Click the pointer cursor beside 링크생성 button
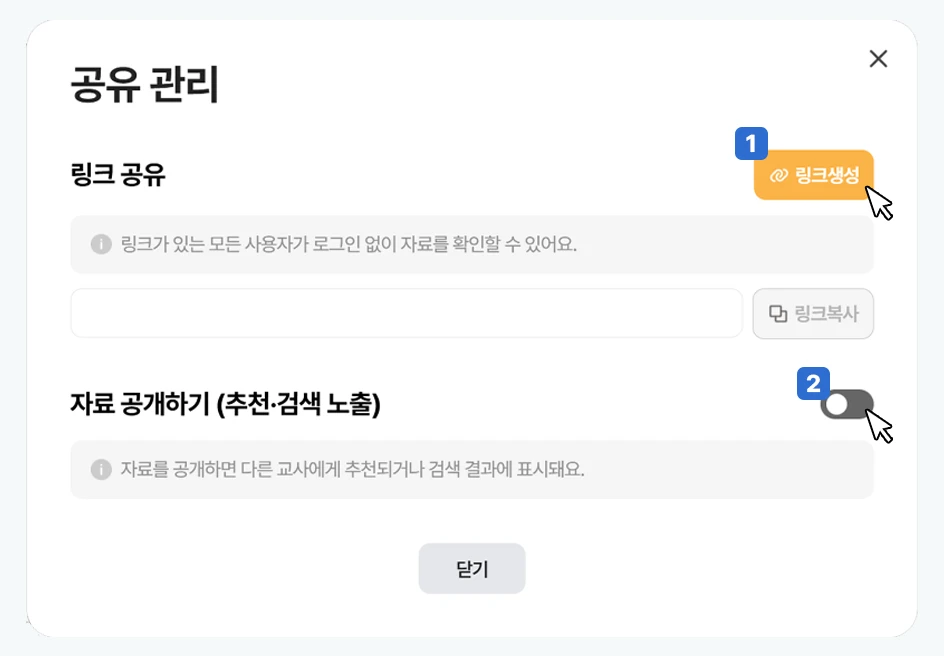Viewport: 944px width, 656px height. pos(879,202)
